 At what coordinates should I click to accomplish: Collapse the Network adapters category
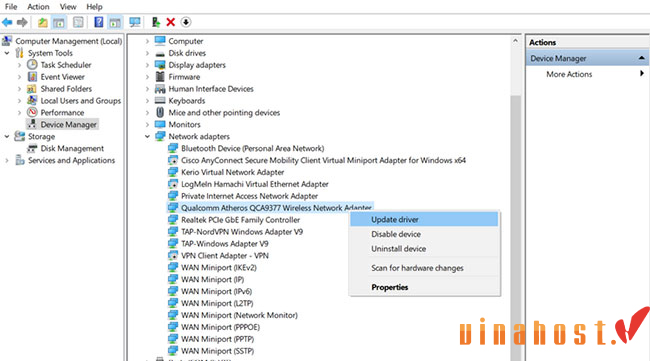147,136
